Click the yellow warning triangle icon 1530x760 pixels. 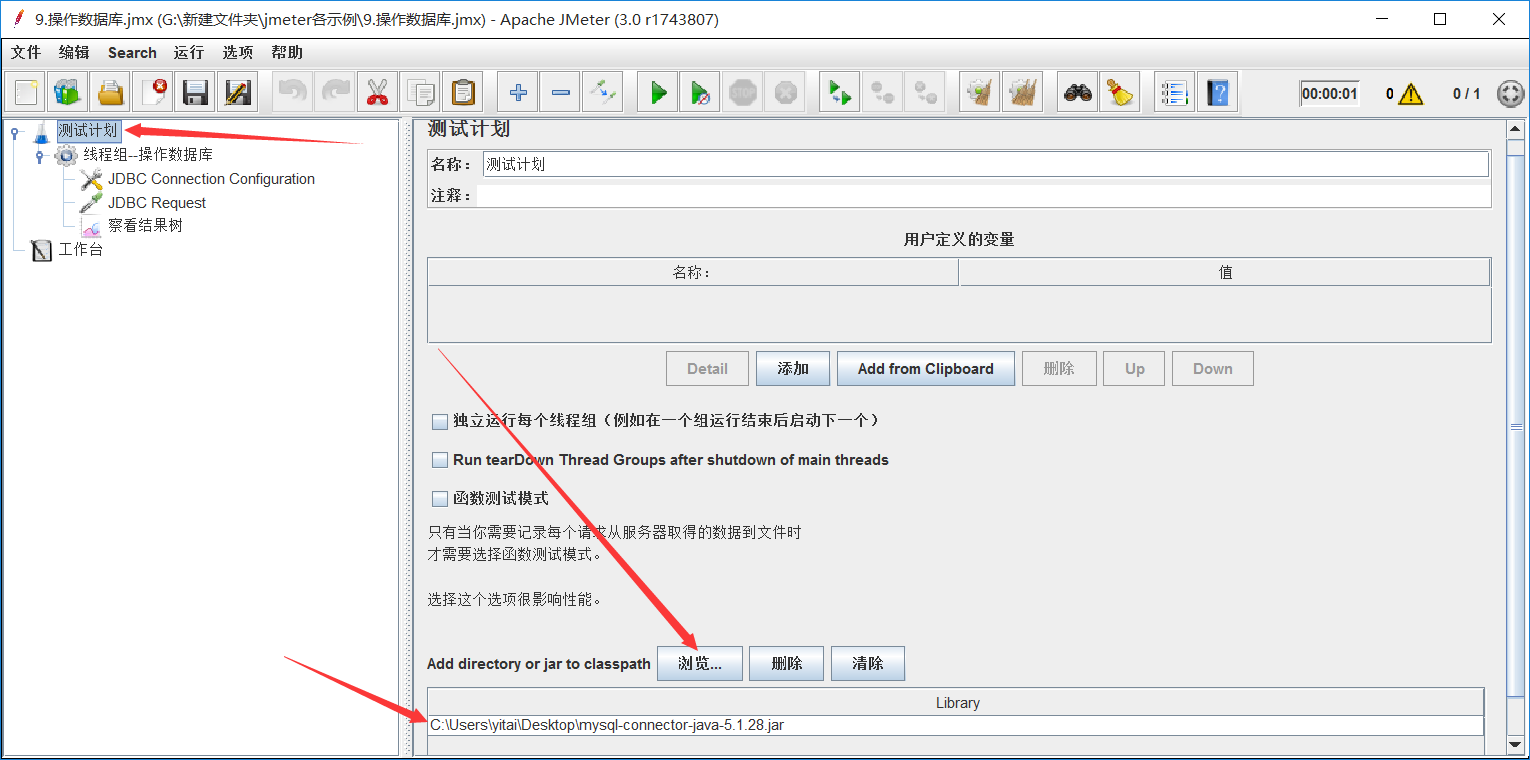tap(1411, 94)
